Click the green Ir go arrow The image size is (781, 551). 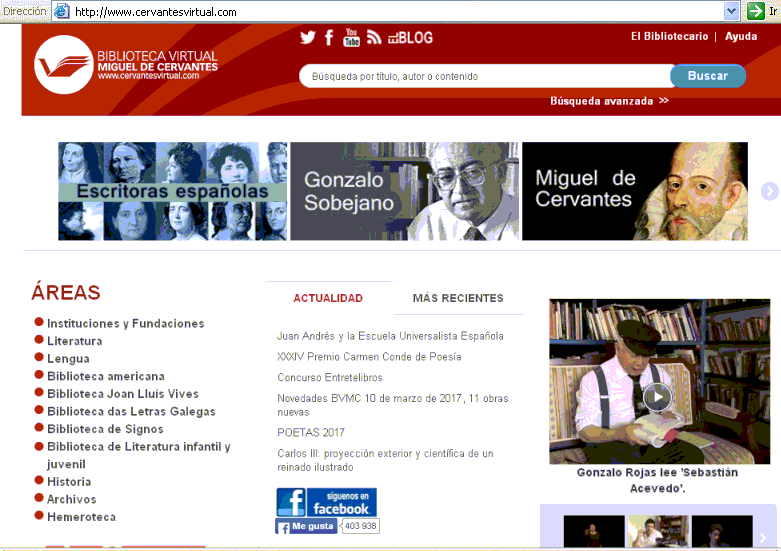(756, 11)
